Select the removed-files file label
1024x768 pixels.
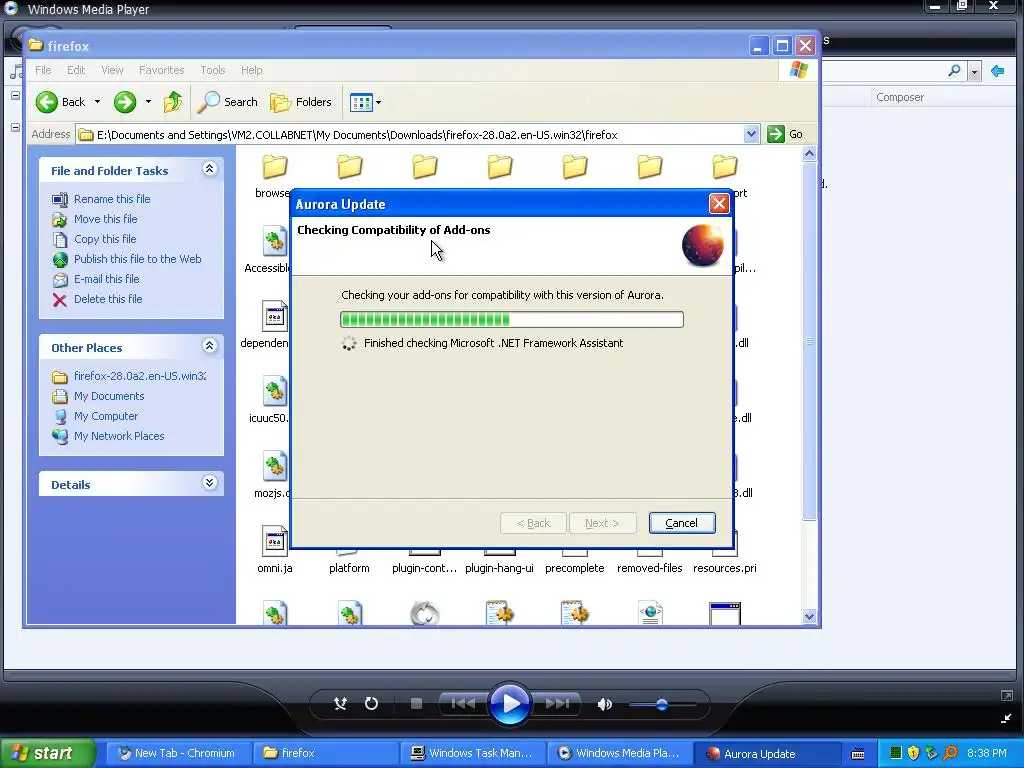[650, 568]
